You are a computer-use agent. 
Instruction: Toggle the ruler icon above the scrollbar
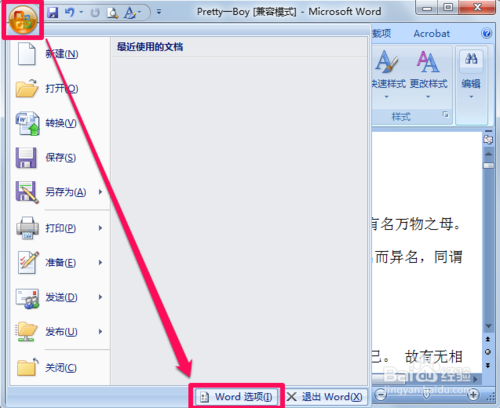488,139
